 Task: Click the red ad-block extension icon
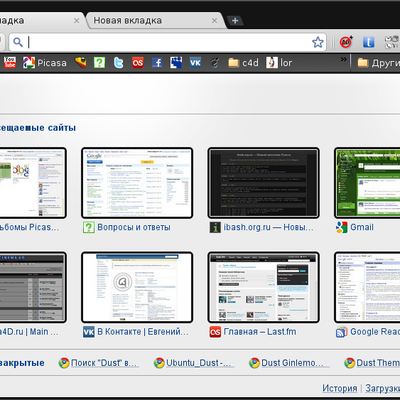coord(346,42)
